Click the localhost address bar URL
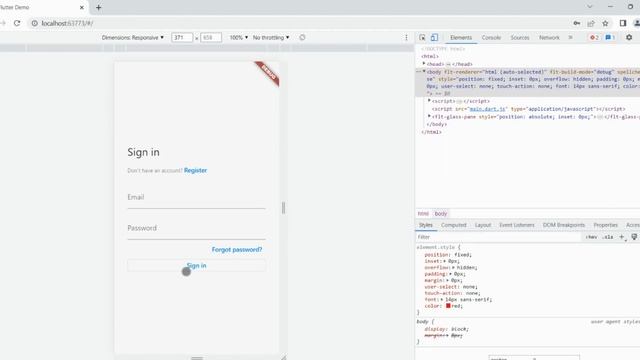The width and height of the screenshot is (640, 360). tap(67, 23)
